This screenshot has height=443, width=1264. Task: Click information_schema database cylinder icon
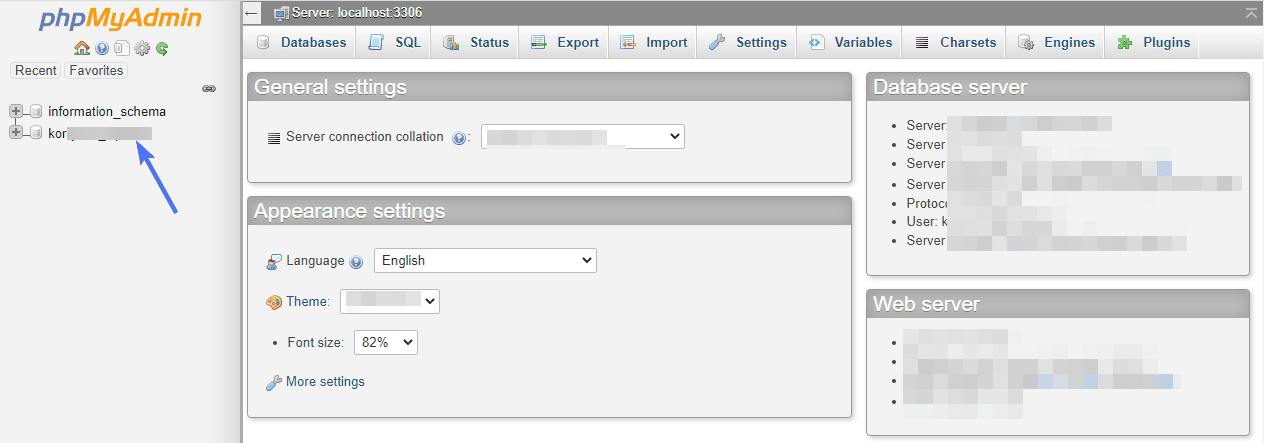coord(35,111)
